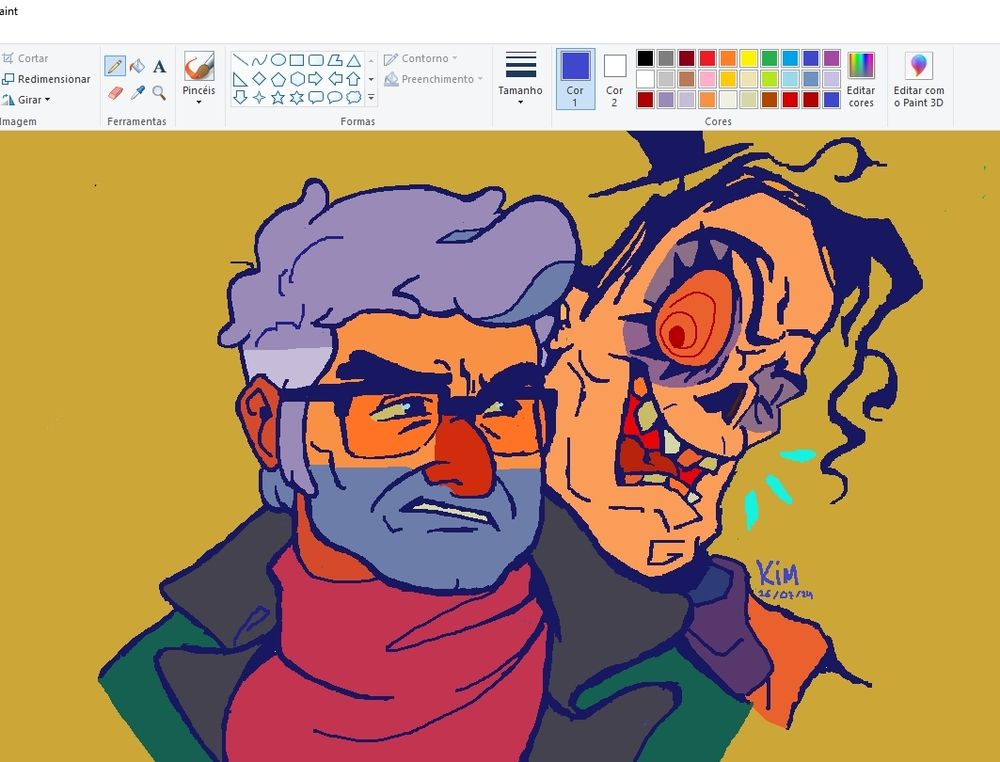Select the Color picker eyedropper tool
The width and height of the screenshot is (1000, 762).
pos(137,93)
